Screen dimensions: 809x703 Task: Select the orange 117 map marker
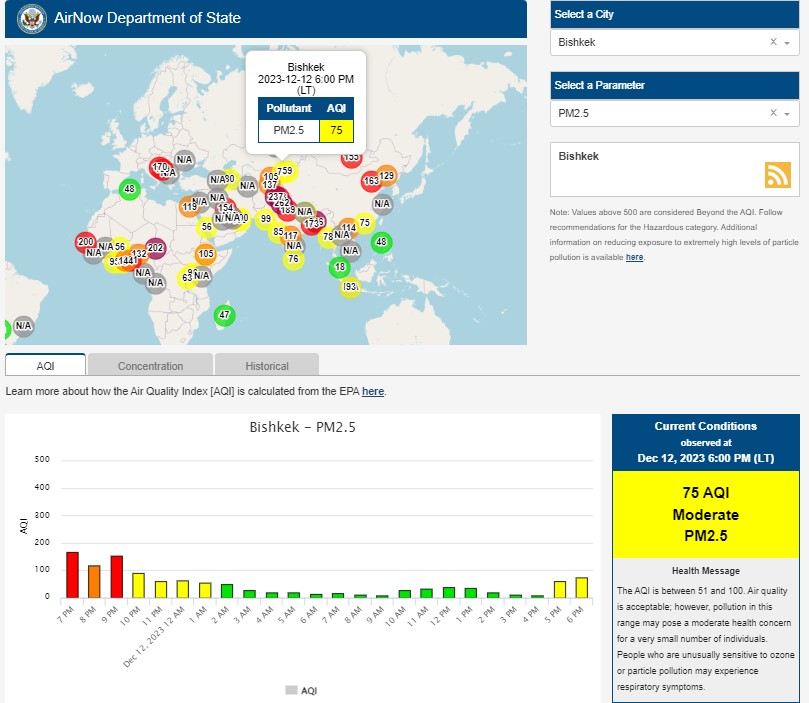(x=290, y=236)
